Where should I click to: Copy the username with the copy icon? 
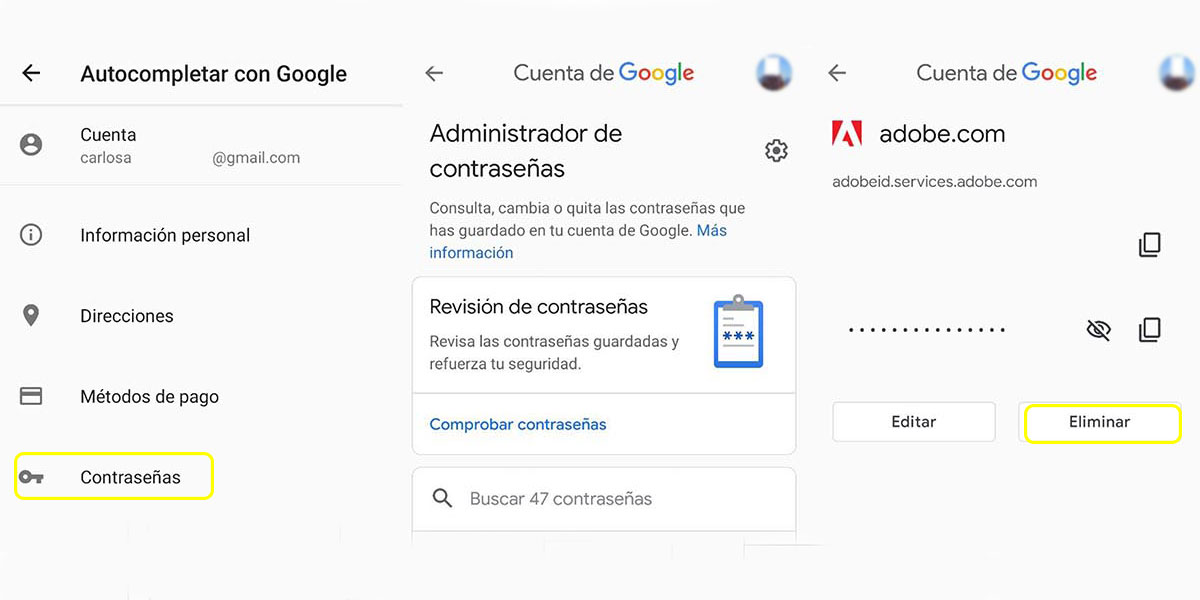[x=1151, y=244]
